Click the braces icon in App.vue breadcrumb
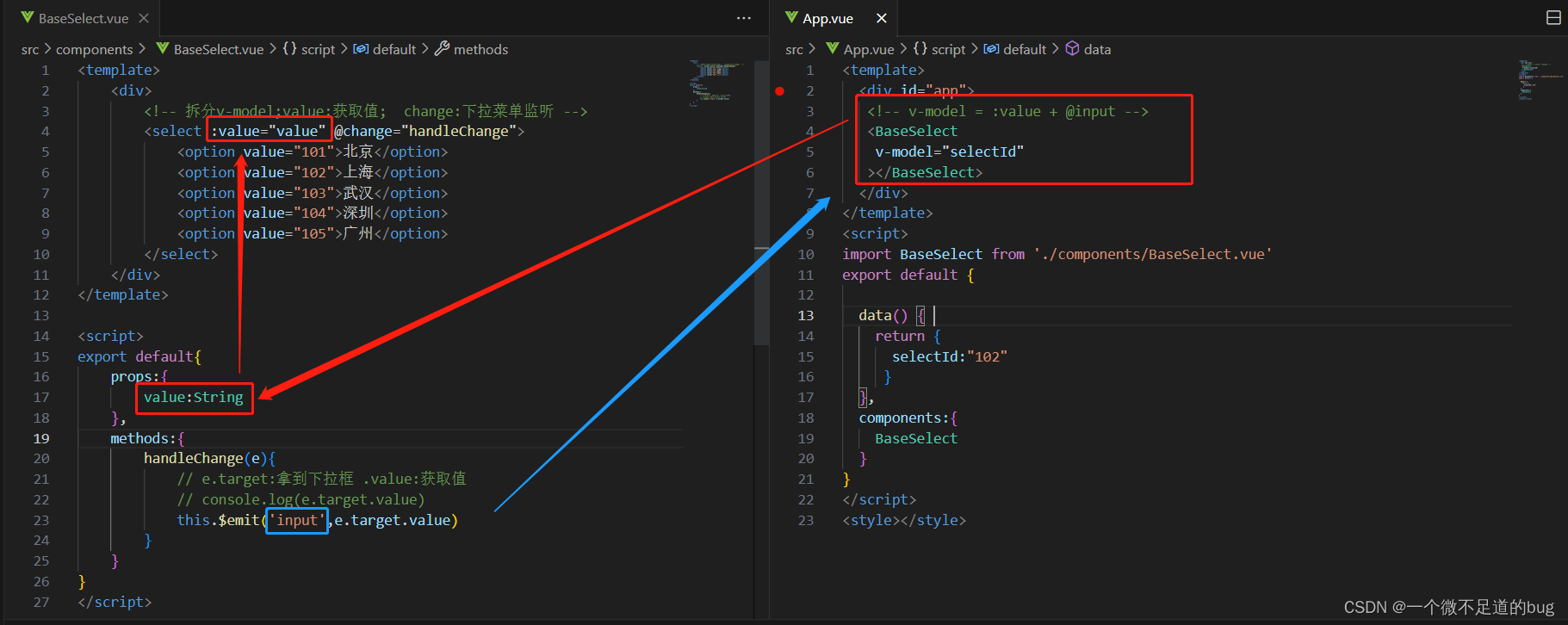Viewport: 1568px width, 625px height. tap(920, 49)
